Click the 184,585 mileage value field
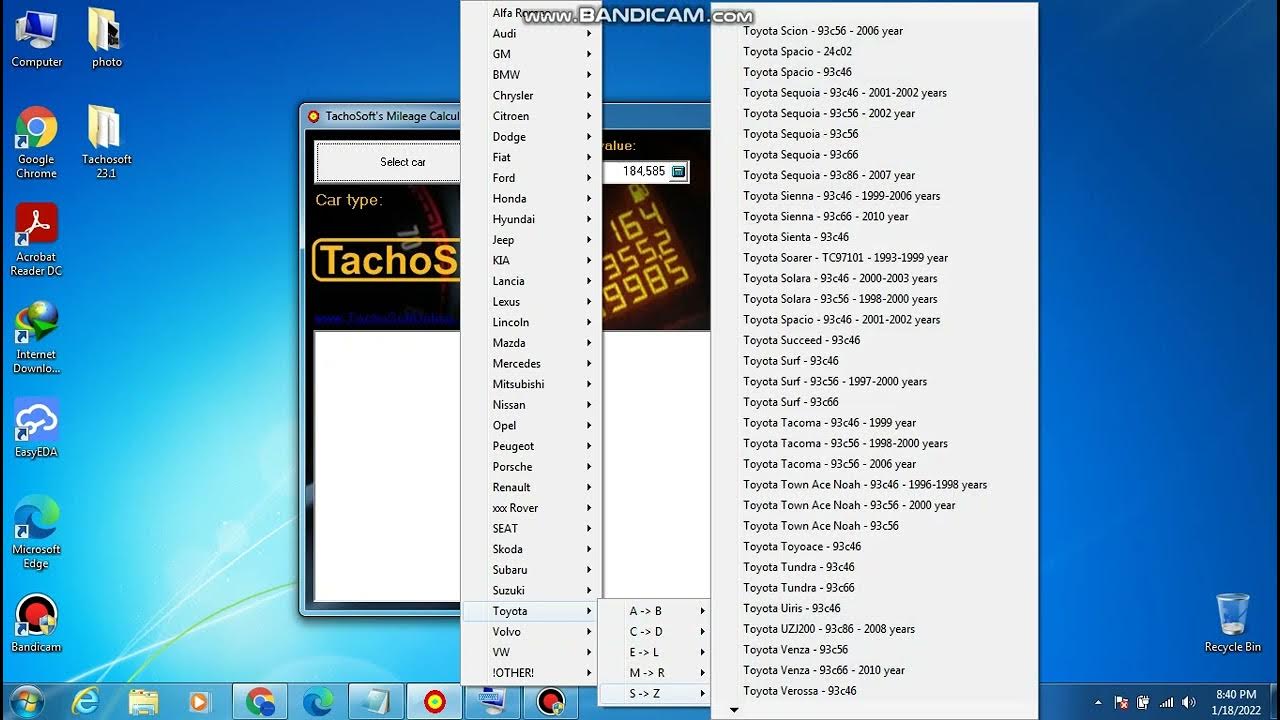The image size is (1280, 720). click(645, 172)
